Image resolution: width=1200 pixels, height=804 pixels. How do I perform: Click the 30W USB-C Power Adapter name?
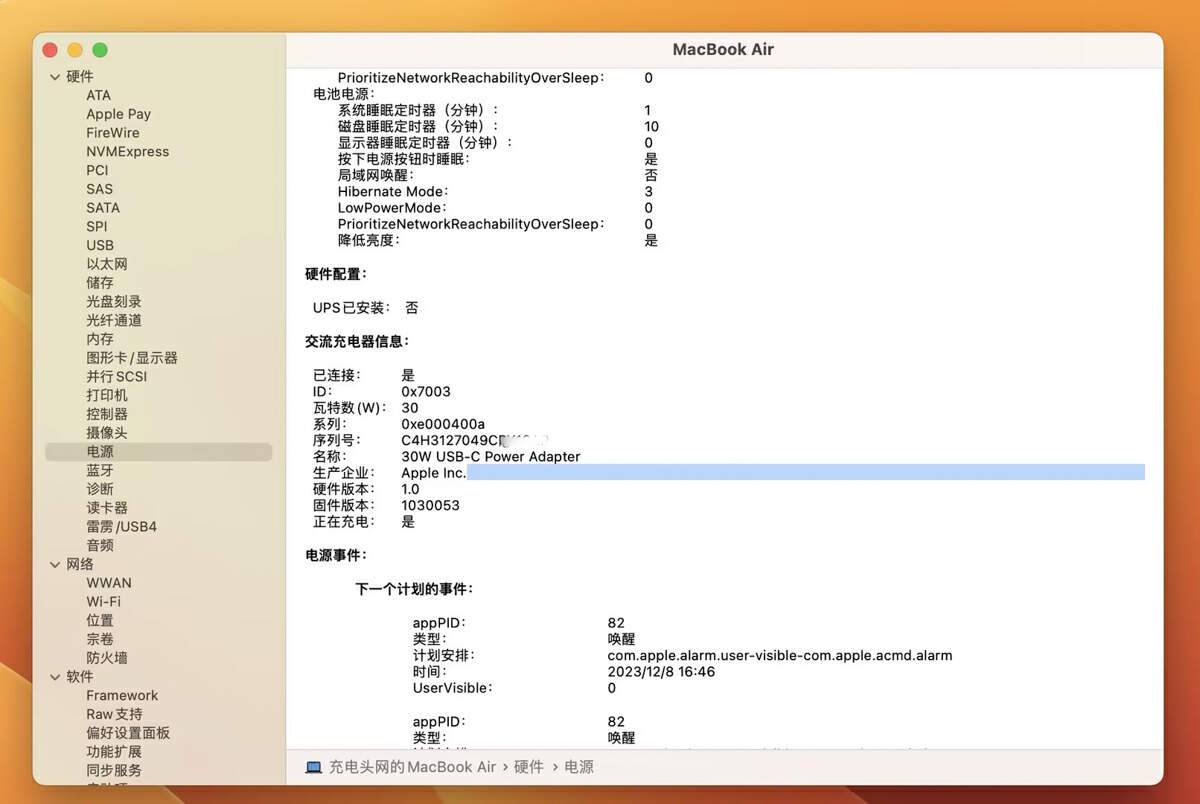point(491,456)
